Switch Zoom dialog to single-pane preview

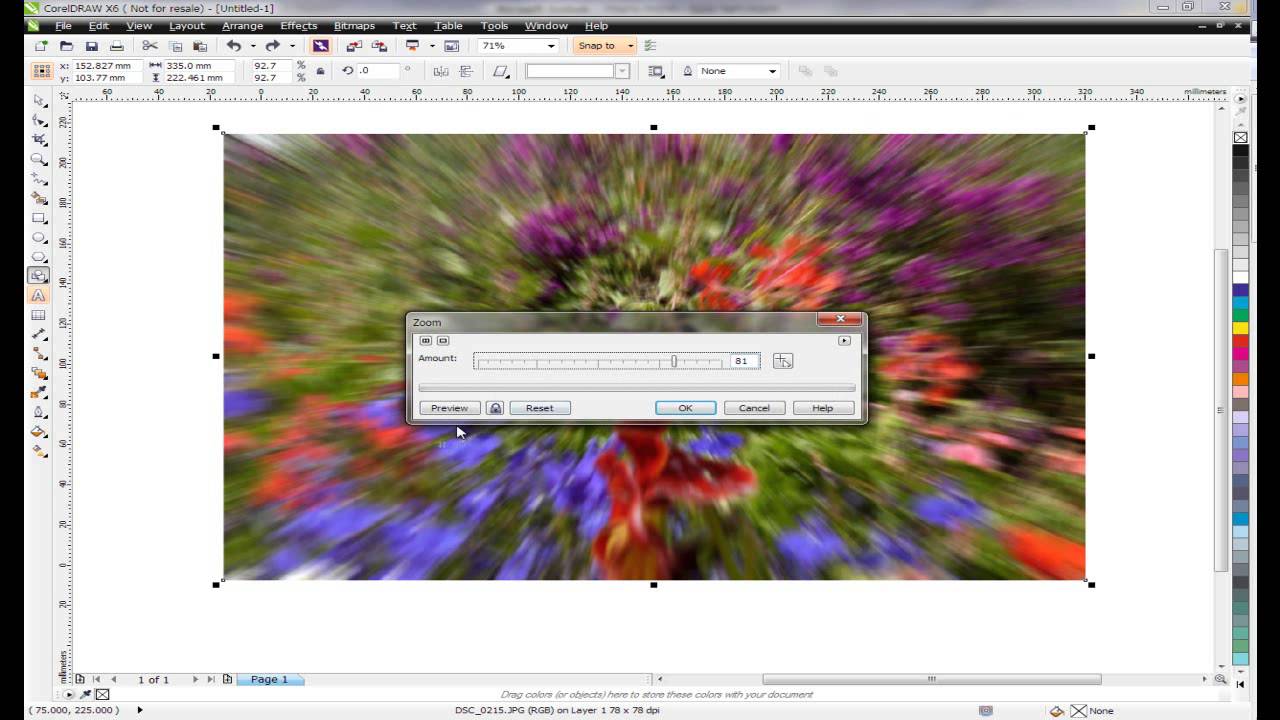[x=443, y=340]
